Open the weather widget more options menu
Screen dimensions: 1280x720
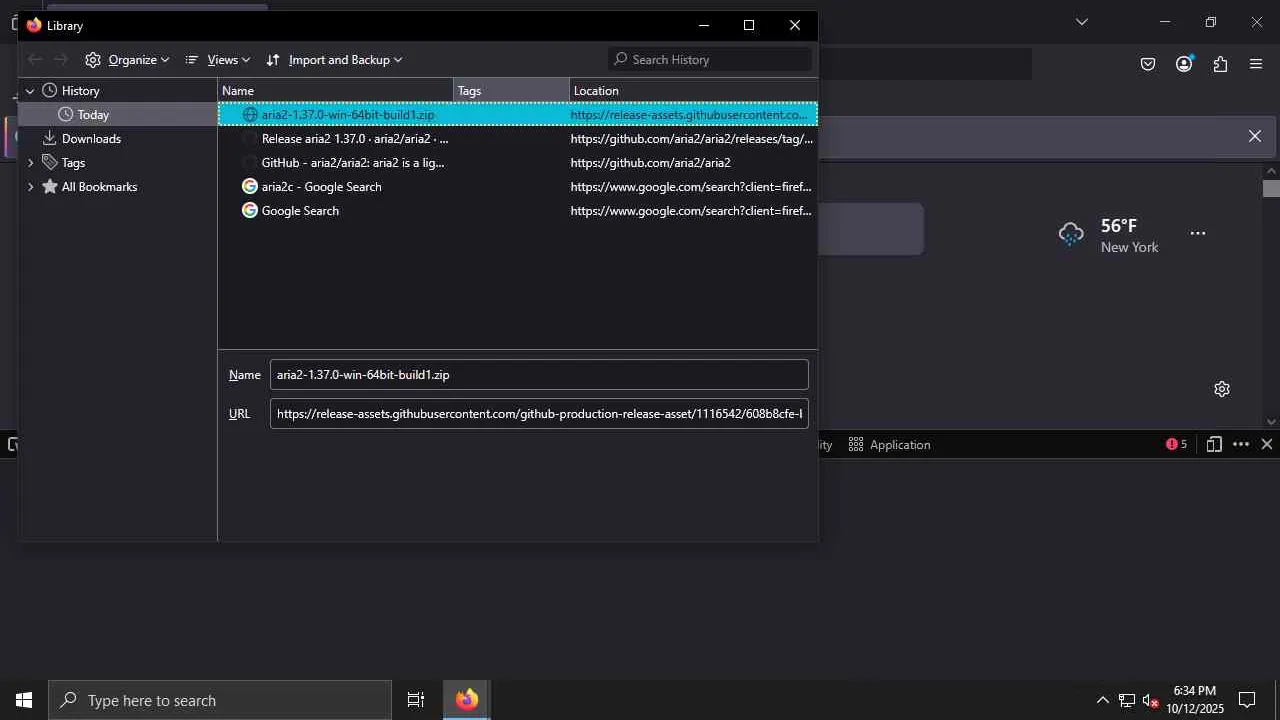pos(1198,233)
